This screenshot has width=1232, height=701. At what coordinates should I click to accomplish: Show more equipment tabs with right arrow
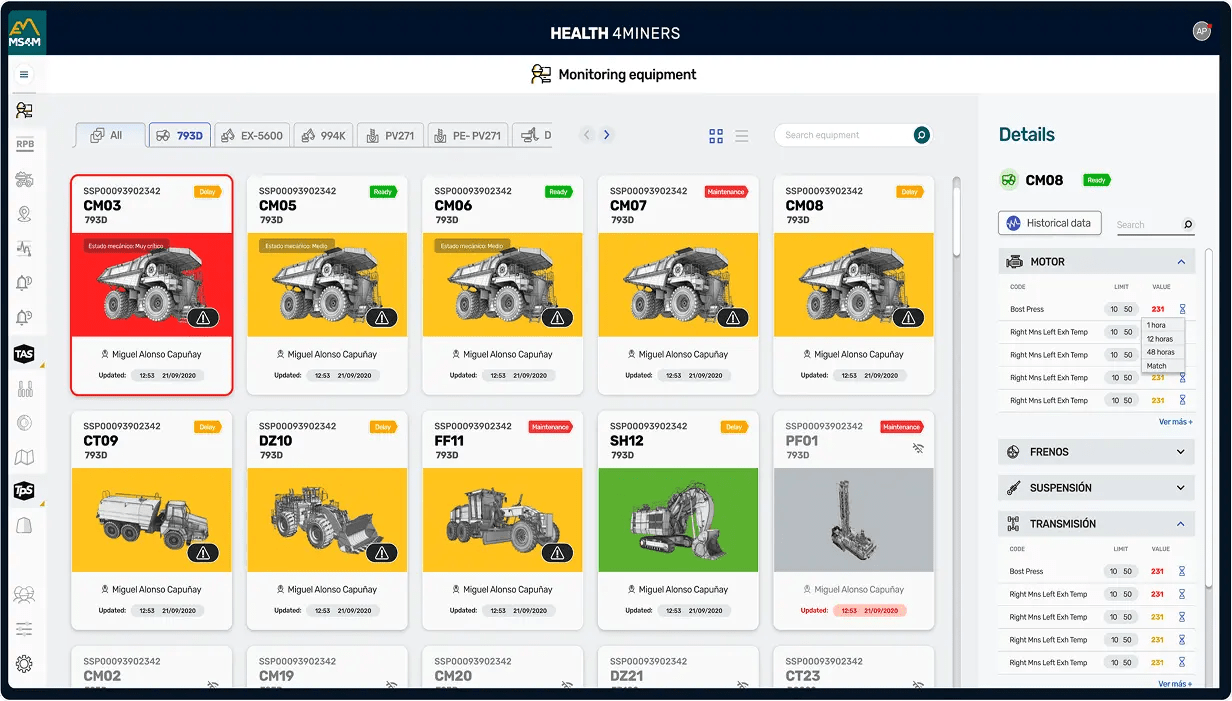(606, 135)
